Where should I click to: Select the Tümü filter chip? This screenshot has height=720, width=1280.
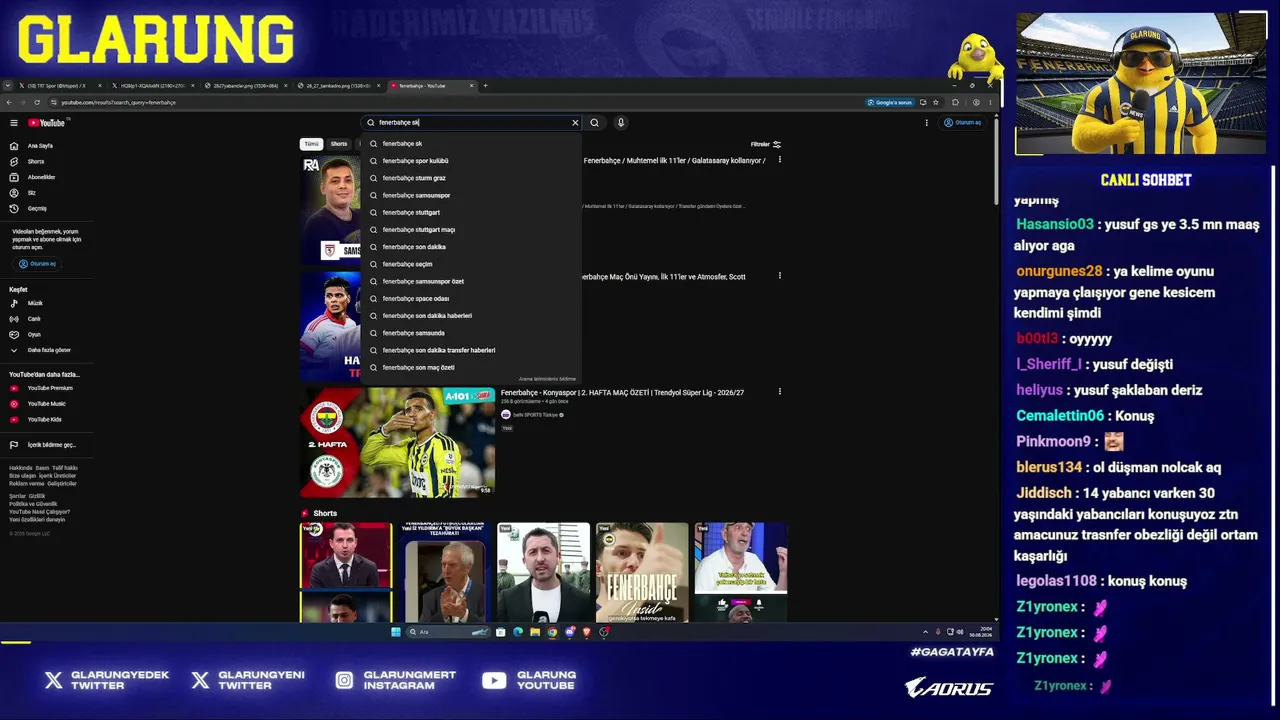tap(312, 144)
